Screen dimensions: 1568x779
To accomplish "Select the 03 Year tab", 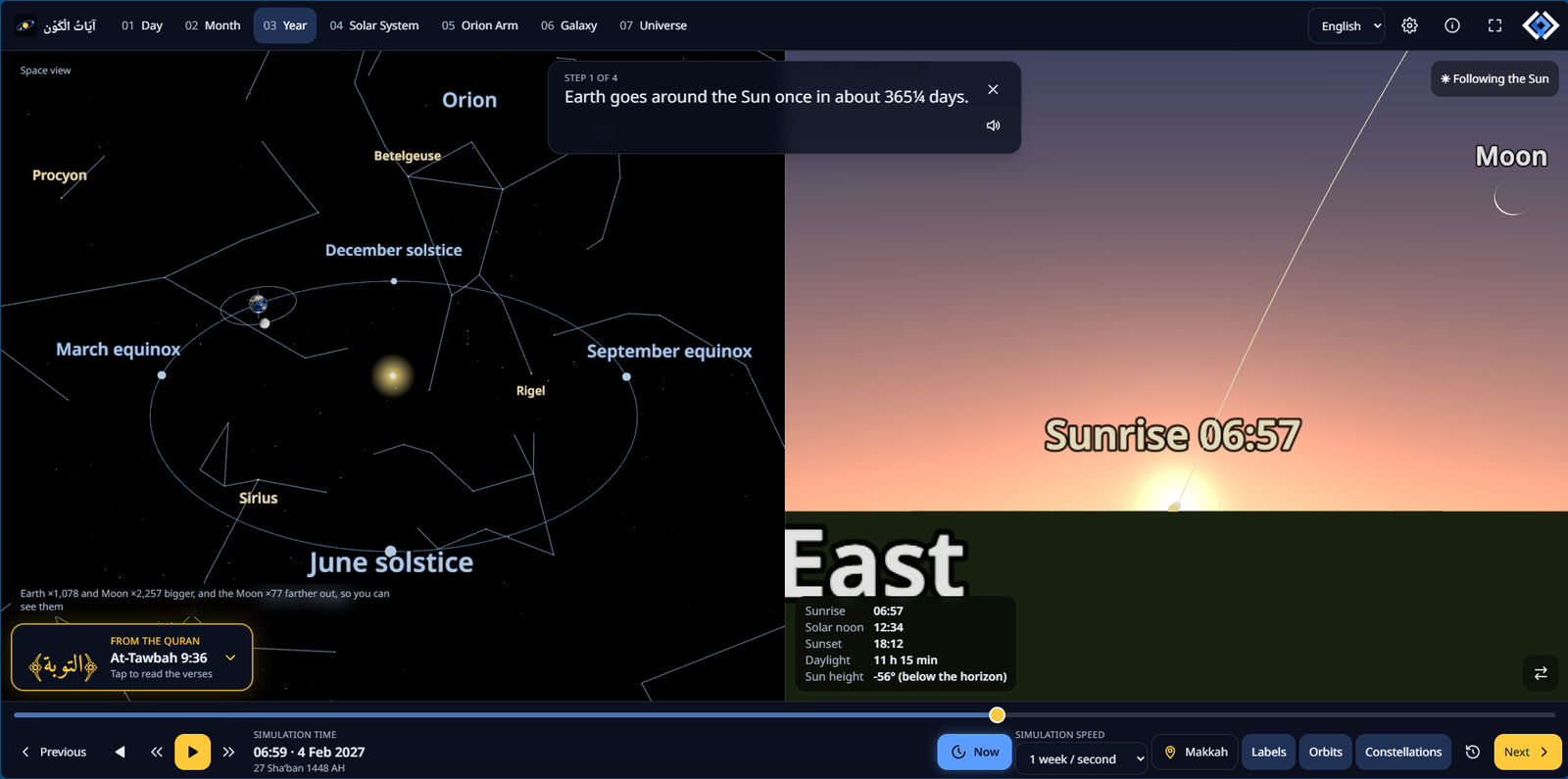I will [285, 25].
